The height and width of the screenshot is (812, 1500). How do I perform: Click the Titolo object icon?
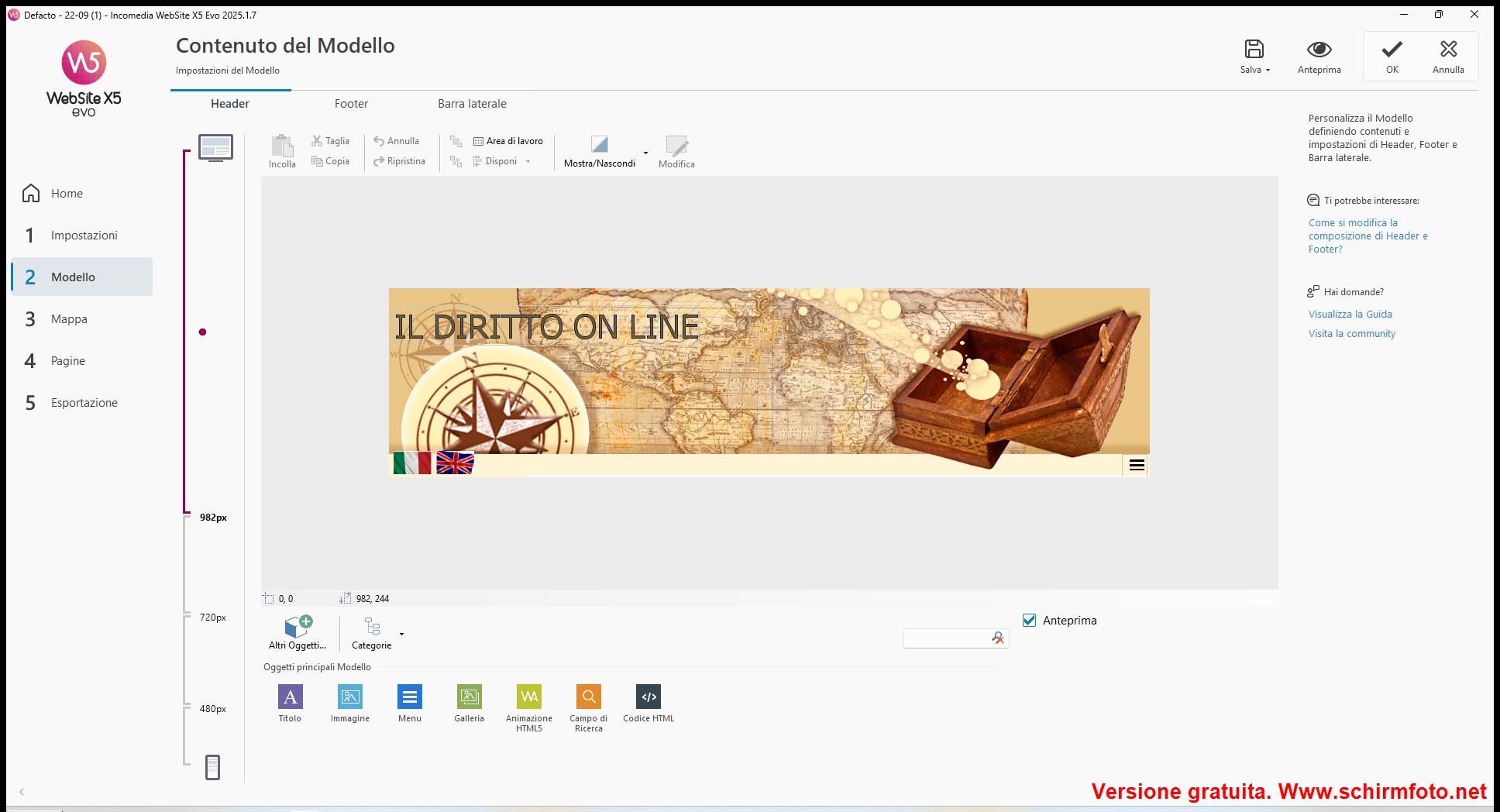[290, 697]
